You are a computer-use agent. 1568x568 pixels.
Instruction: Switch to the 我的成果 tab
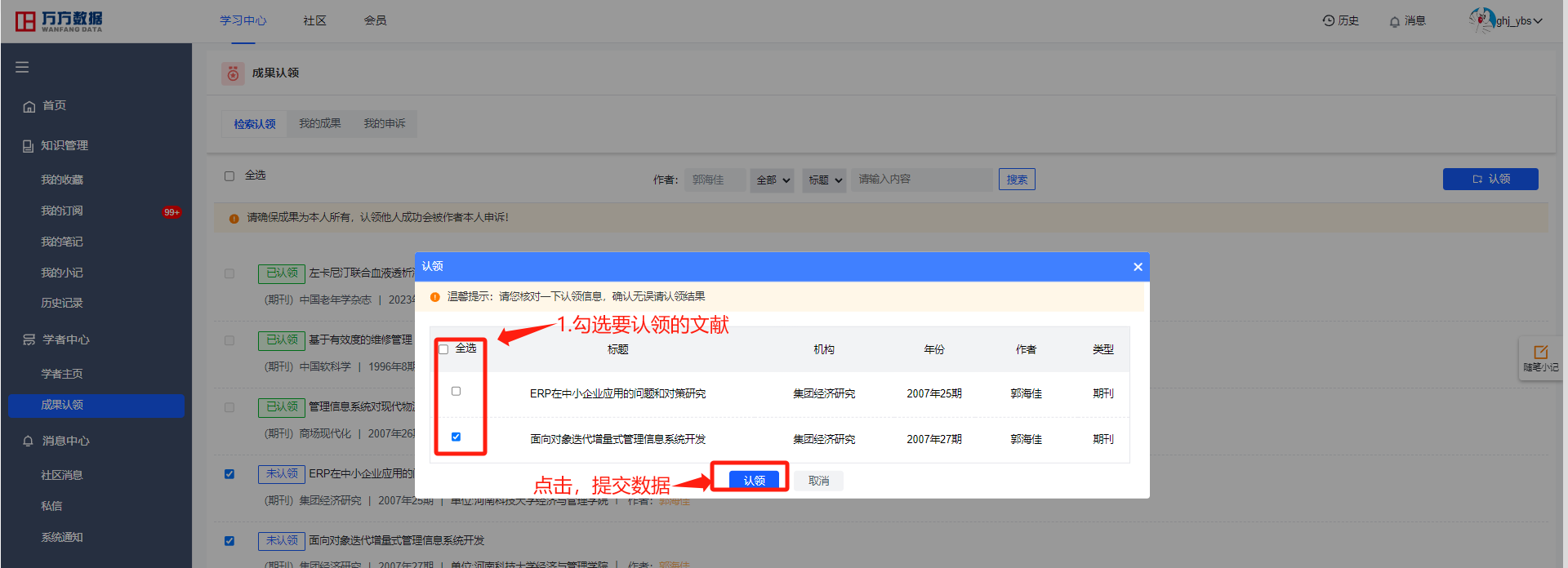tap(319, 123)
